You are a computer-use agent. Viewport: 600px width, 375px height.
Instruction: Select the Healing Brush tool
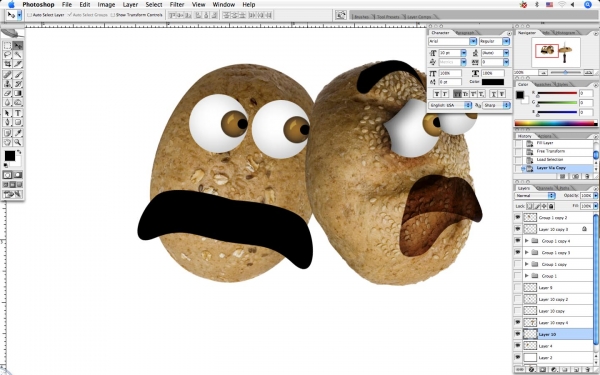pyautogui.click(x=7, y=75)
